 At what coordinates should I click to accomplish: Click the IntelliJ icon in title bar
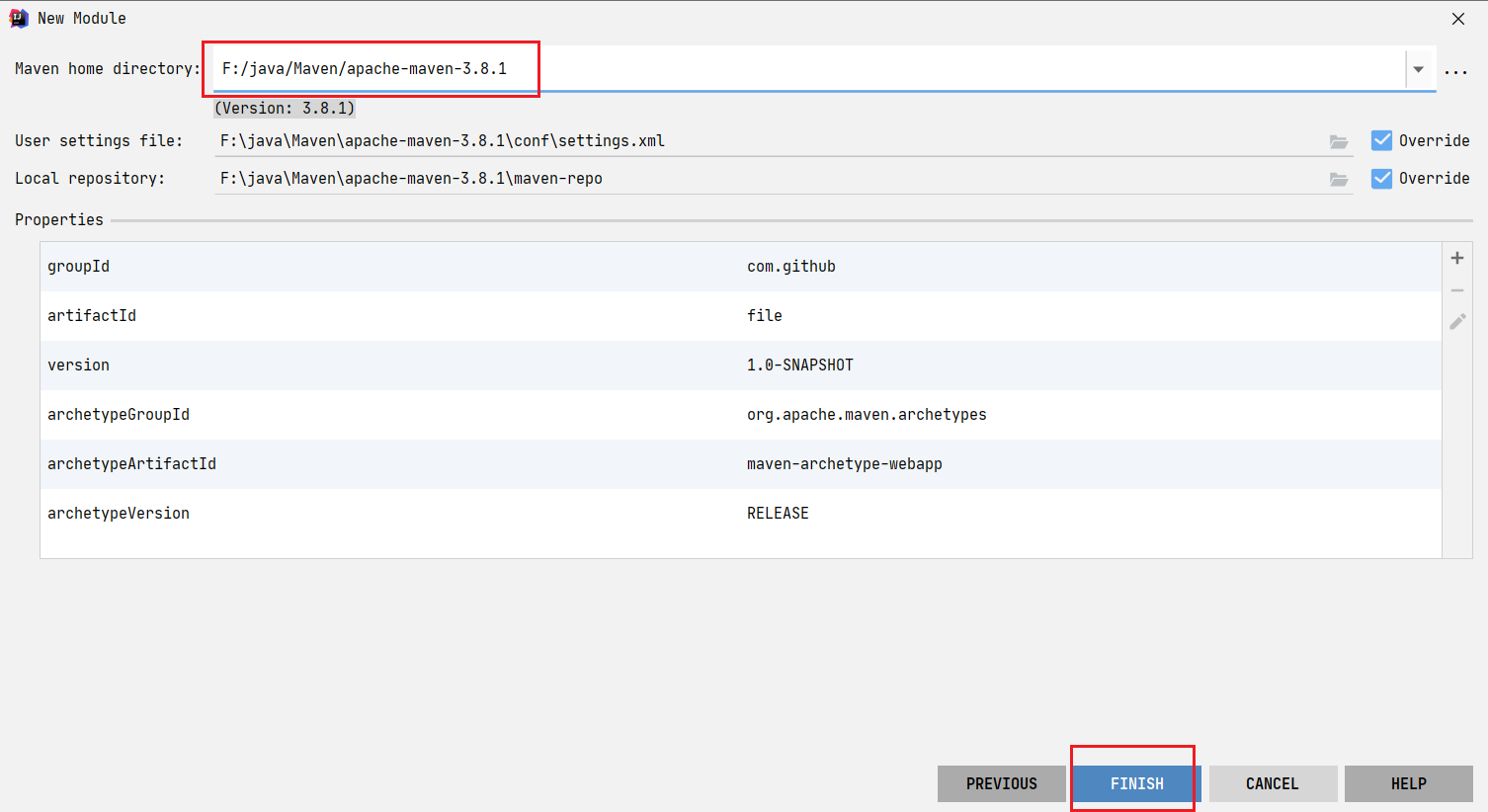pyautogui.click(x=18, y=18)
